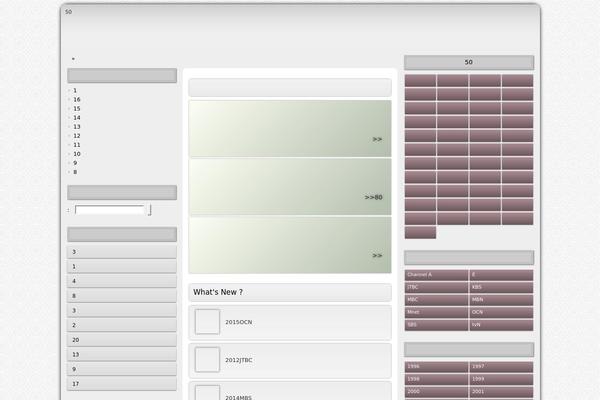Screen dimensions: 600x400
Task: Click the What's New ? heading bar
Action: point(290,292)
